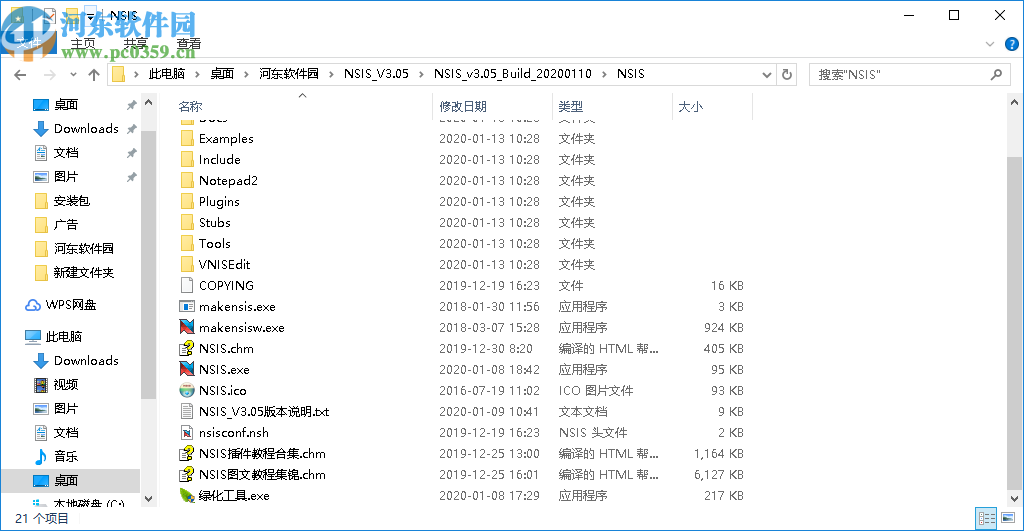Go up one folder level arrow
This screenshot has height=531, width=1024.
point(94,74)
